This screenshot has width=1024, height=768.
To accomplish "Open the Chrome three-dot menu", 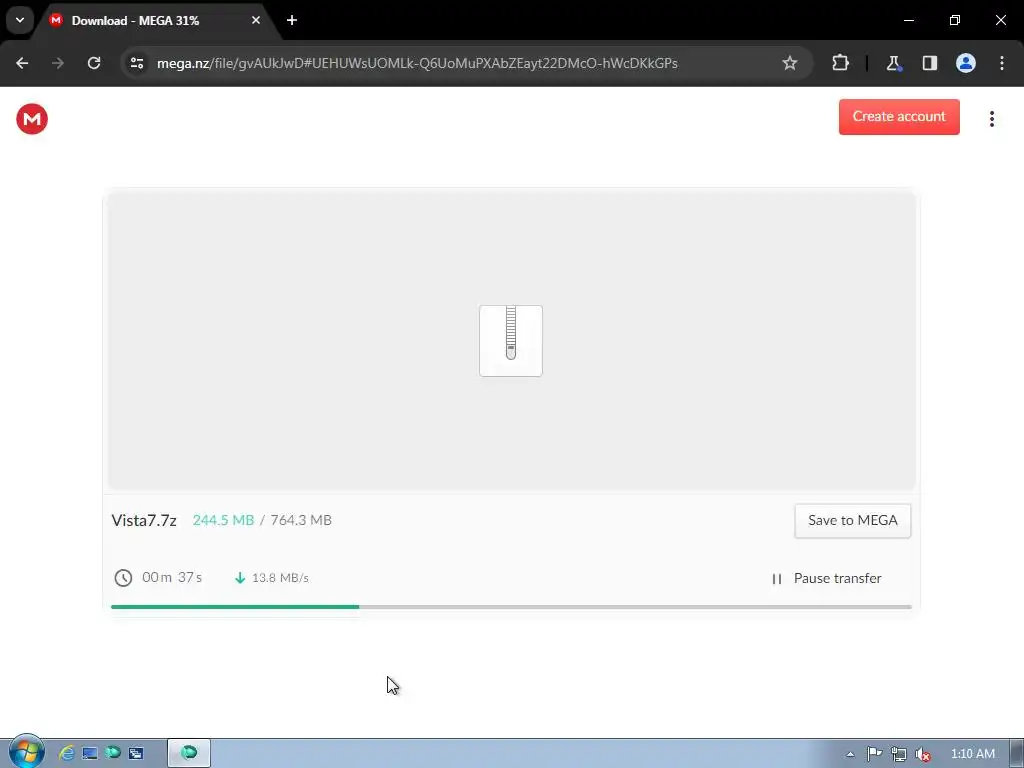I will pos(1002,63).
